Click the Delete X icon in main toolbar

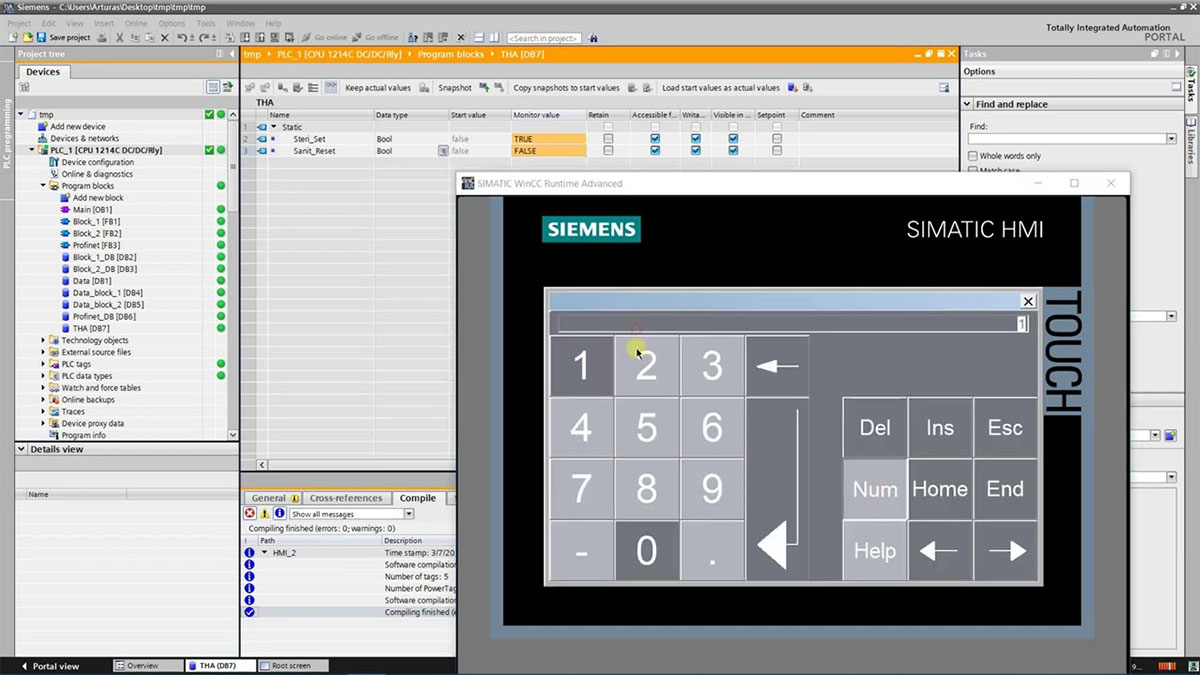click(163, 37)
